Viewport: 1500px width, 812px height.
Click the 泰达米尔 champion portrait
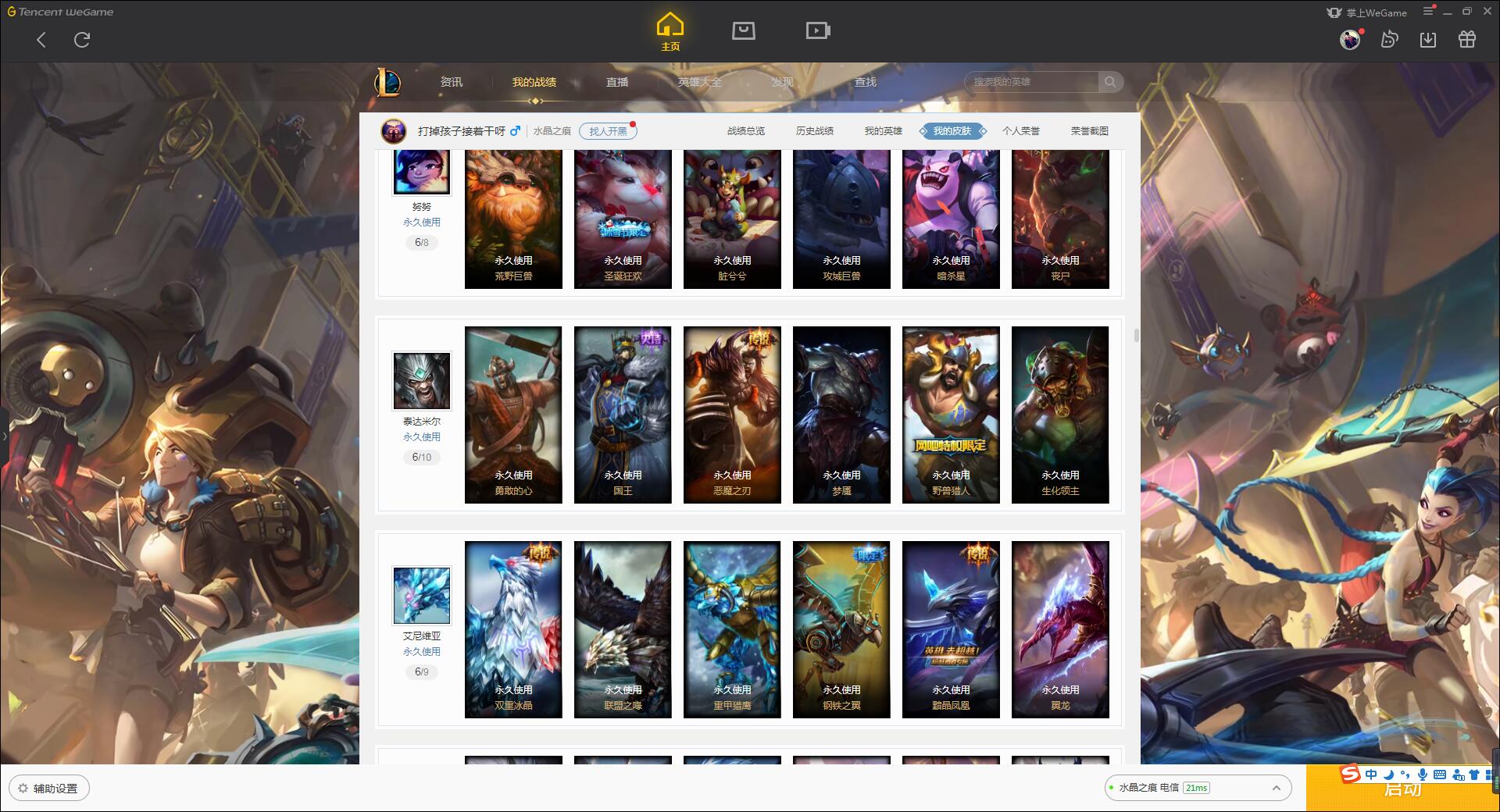[422, 380]
